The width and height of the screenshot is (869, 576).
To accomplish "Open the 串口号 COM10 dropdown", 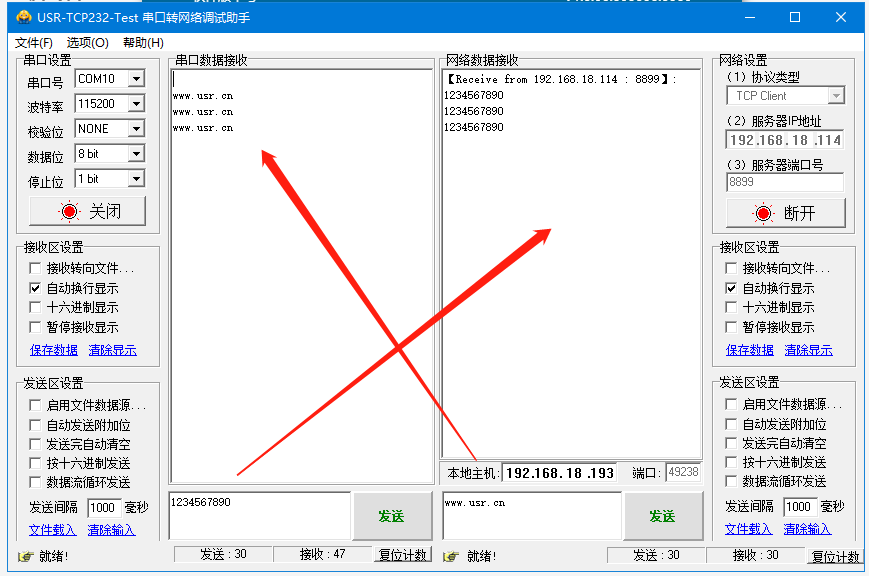I will tap(136, 79).
